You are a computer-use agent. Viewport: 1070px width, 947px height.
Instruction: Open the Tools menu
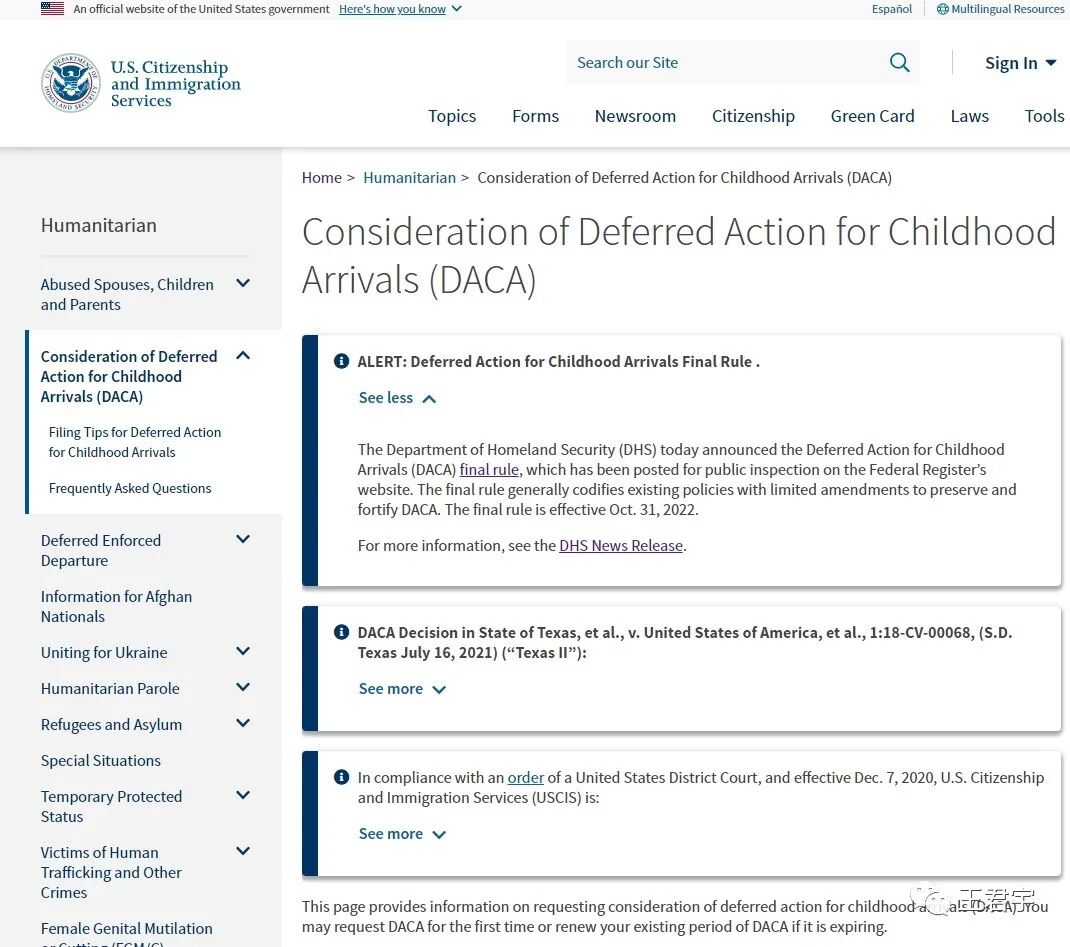[1044, 116]
